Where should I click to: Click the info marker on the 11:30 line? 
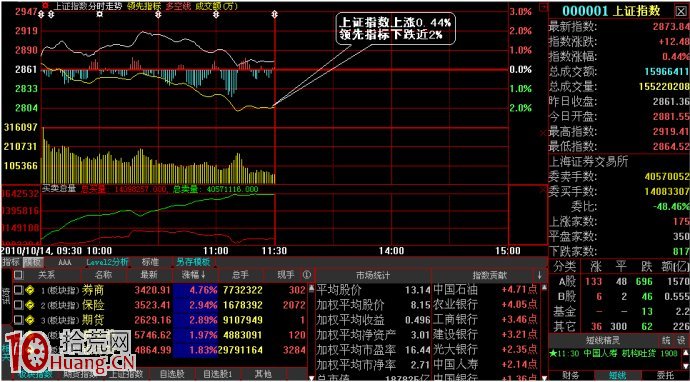[x=275, y=15]
